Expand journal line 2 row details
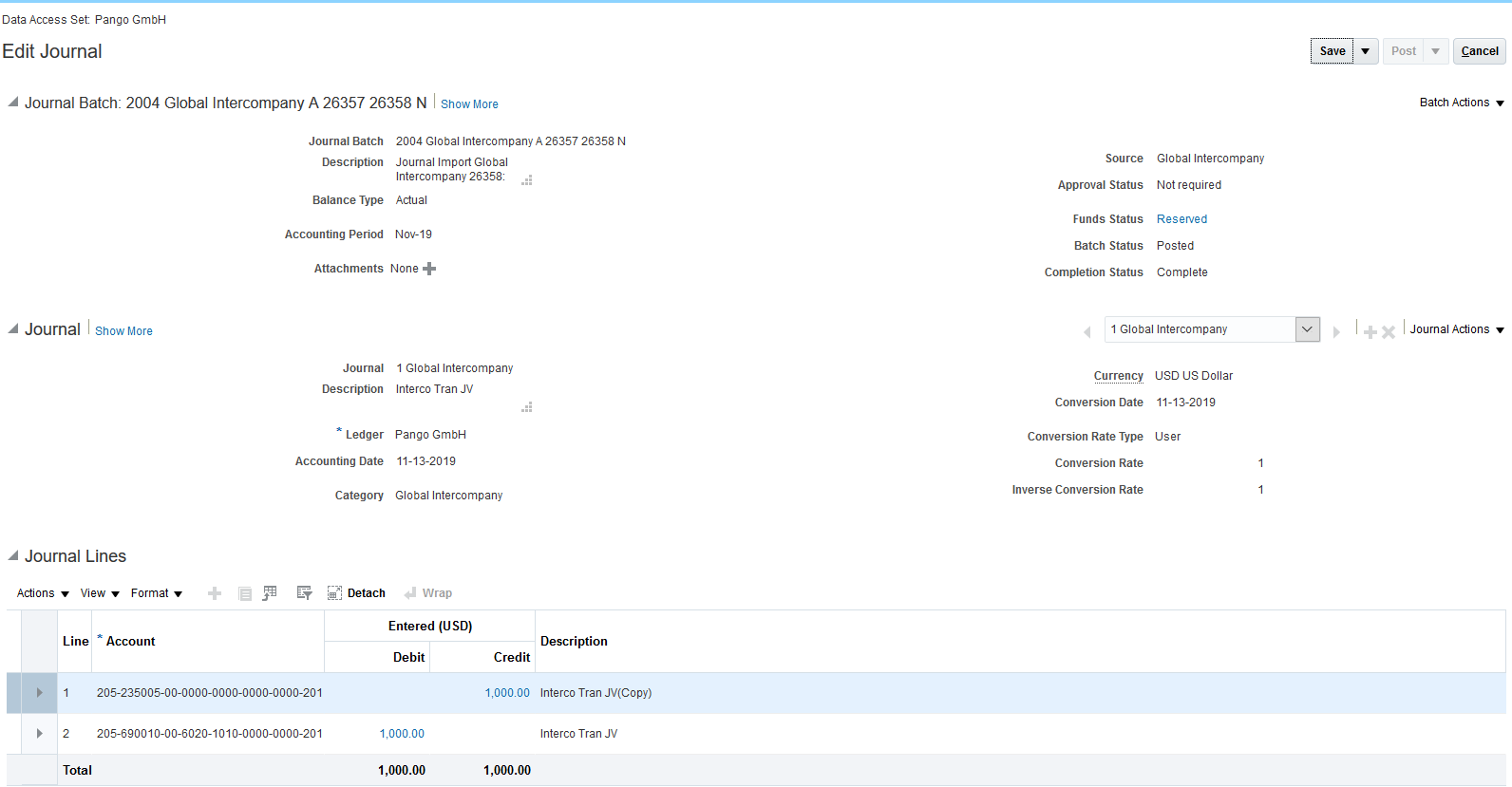The height and width of the screenshot is (787, 1512). (39, 734)
